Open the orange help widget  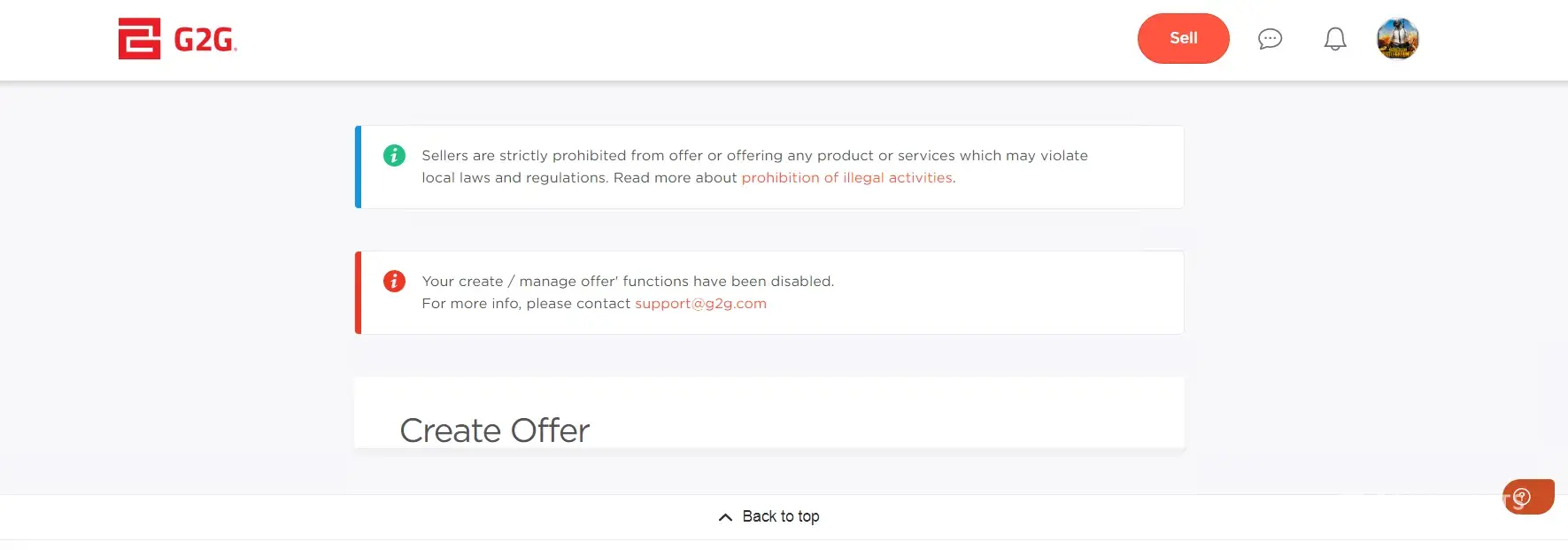(1527, 497)
